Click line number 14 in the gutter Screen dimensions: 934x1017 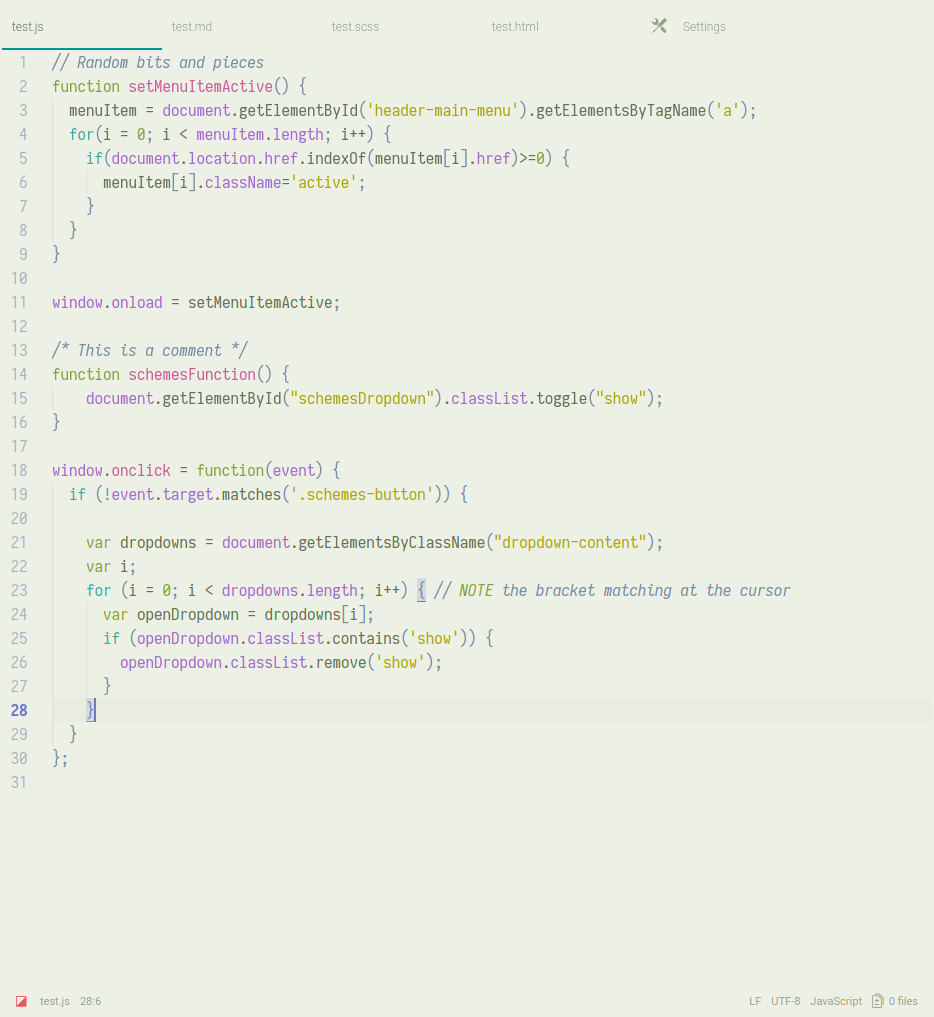coord(19,374)
